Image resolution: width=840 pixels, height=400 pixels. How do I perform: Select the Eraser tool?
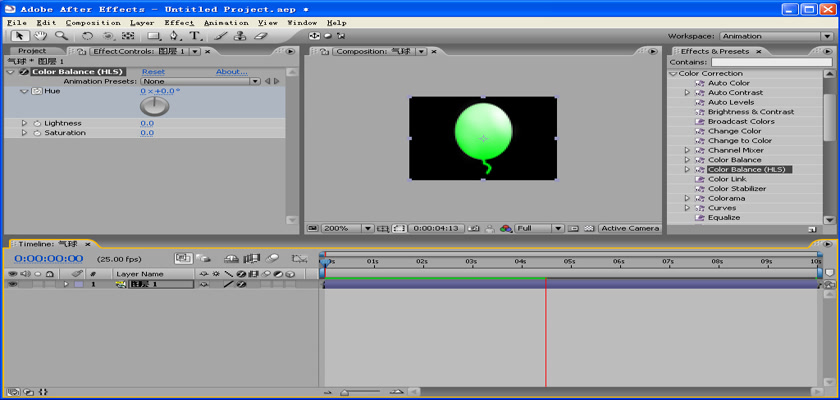click(x=261, y=36)
